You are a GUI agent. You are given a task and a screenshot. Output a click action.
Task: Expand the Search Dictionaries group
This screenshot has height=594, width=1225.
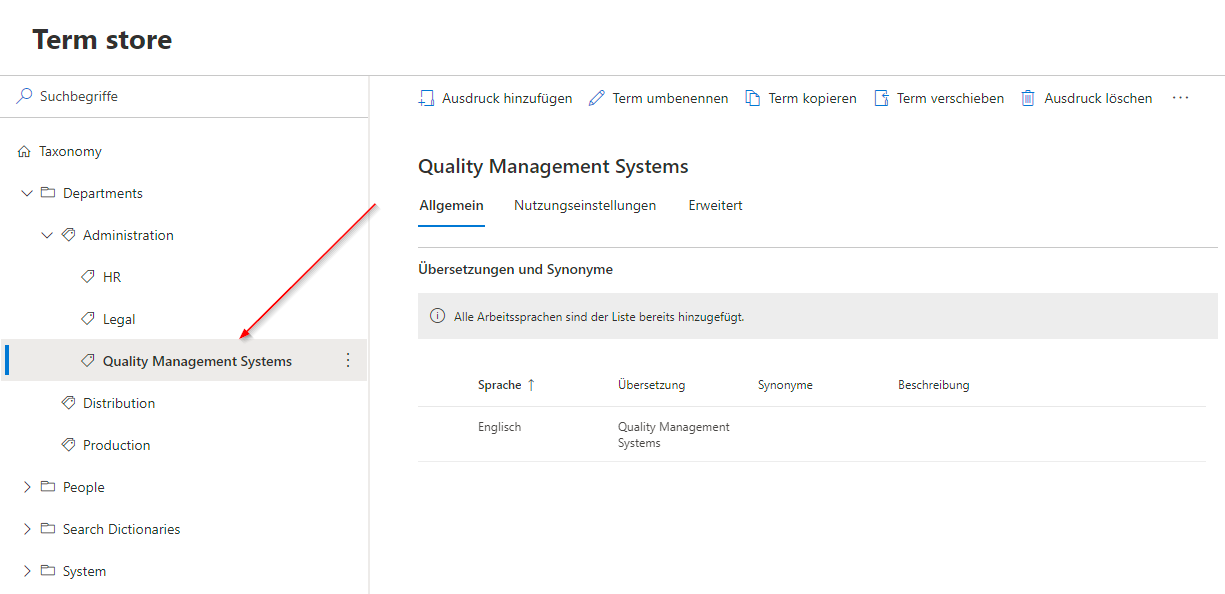[27, 529]
